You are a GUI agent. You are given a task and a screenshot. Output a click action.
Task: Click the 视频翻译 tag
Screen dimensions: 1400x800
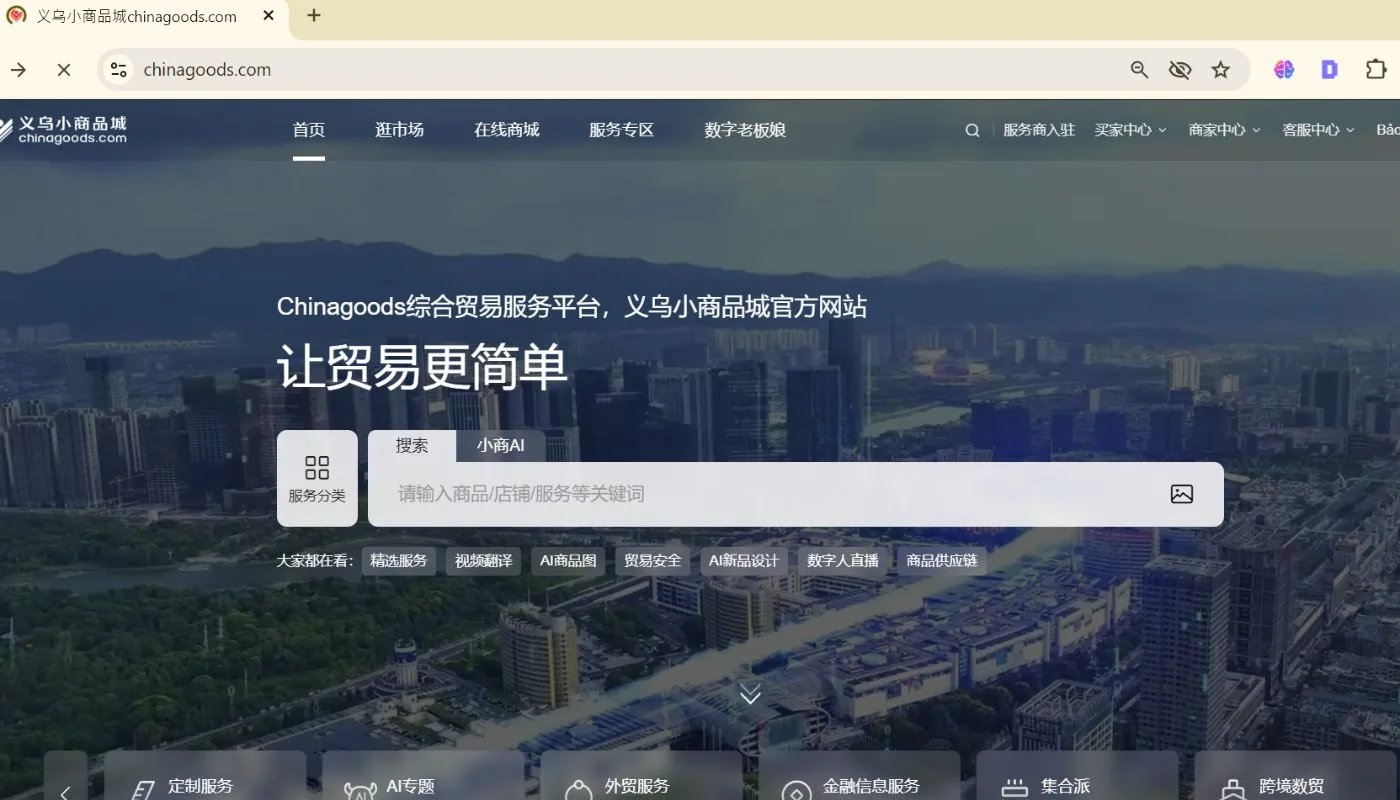pos(484,561)
